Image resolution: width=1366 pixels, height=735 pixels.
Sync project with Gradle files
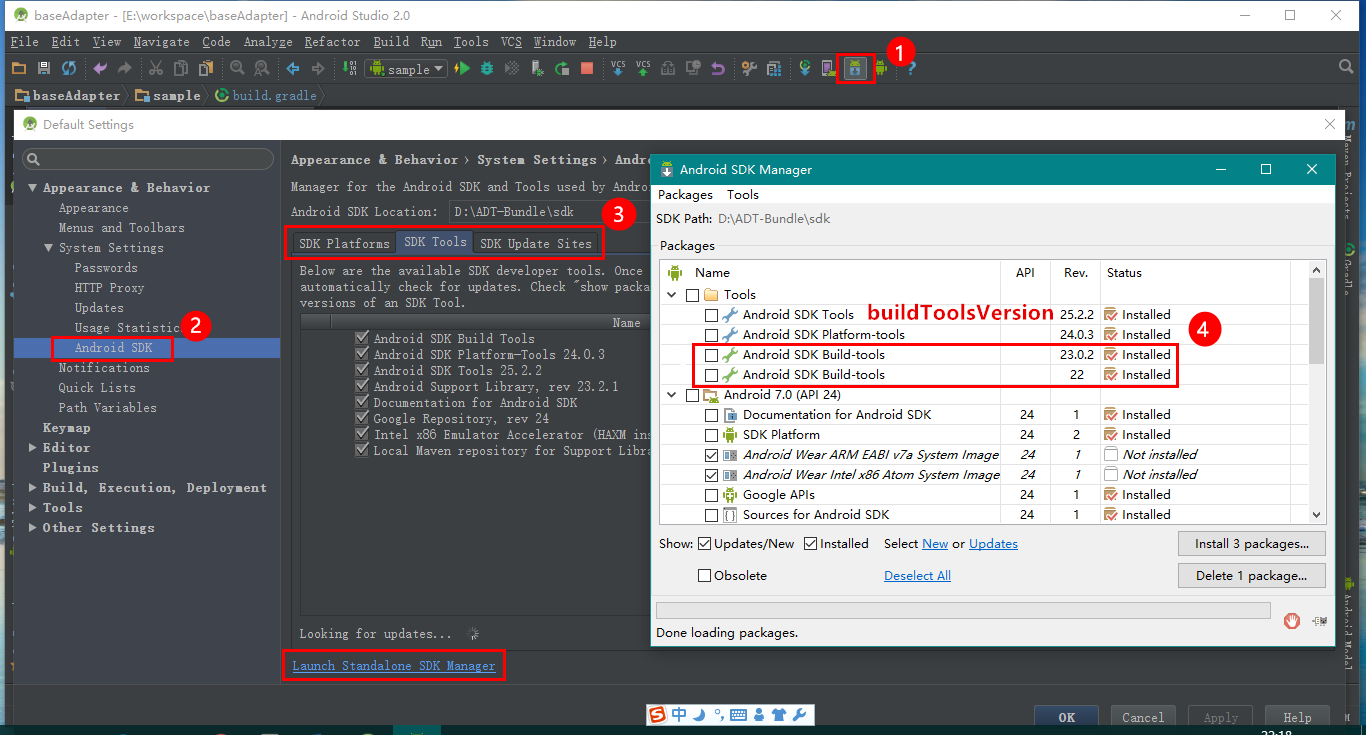(805, 68)
